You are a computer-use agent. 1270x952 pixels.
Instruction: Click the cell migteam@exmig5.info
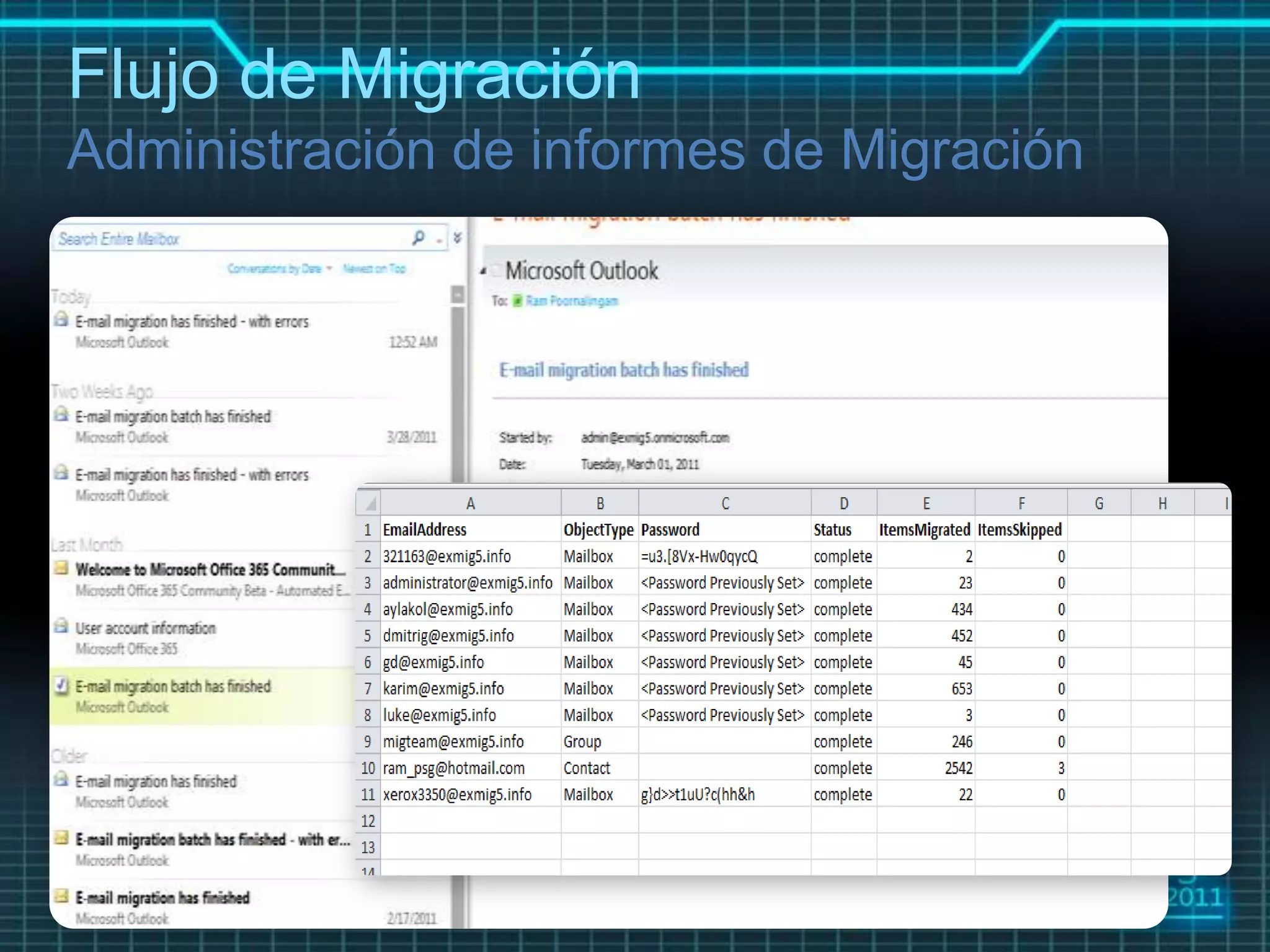[471, 742]
